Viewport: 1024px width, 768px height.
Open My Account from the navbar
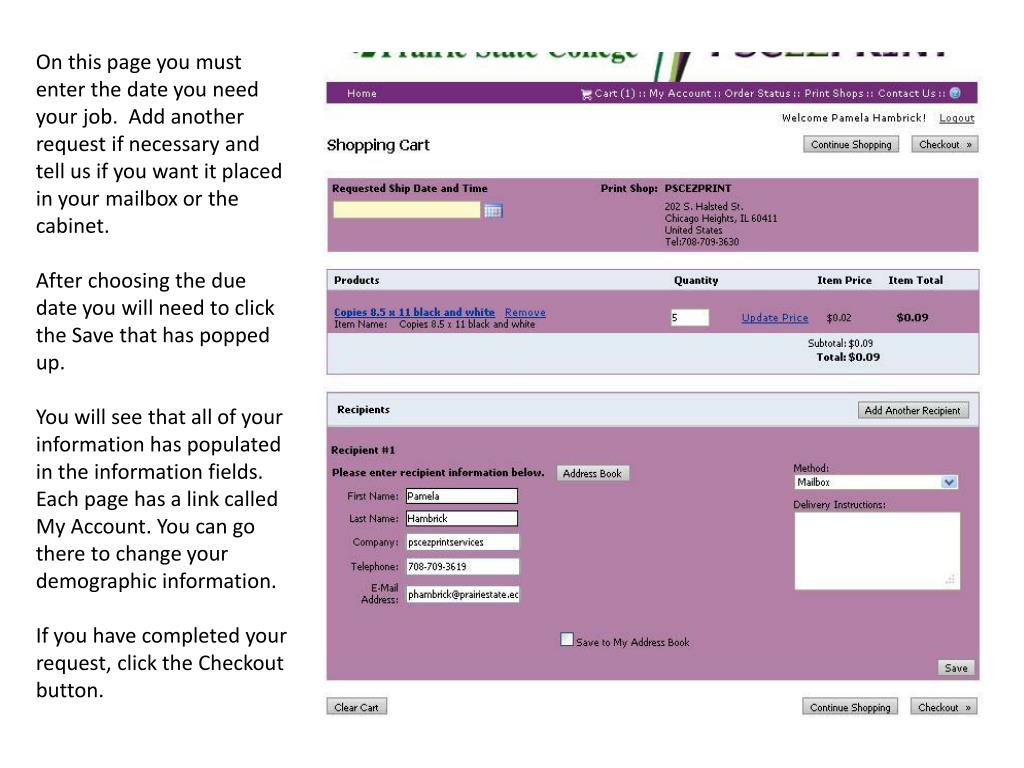[x=680, y=93]
